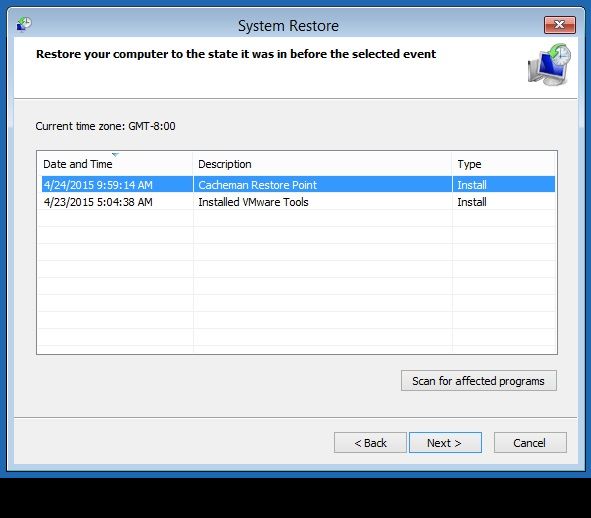This screenshot has width=591, height=518.
Task: Cancel the System Restore wizard
Action: pos(530,443)
